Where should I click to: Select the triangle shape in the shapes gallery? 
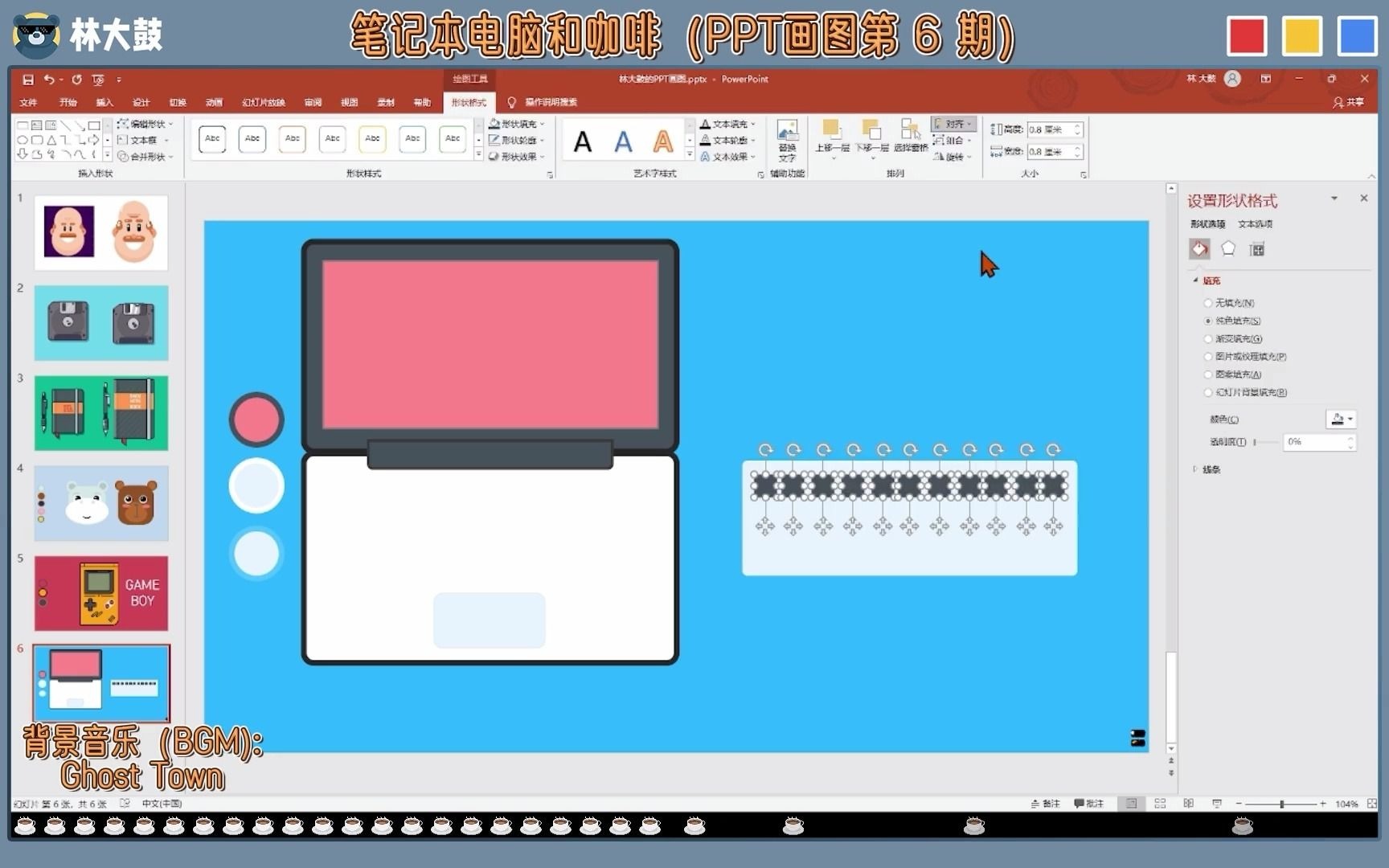(x=51, y=140)
